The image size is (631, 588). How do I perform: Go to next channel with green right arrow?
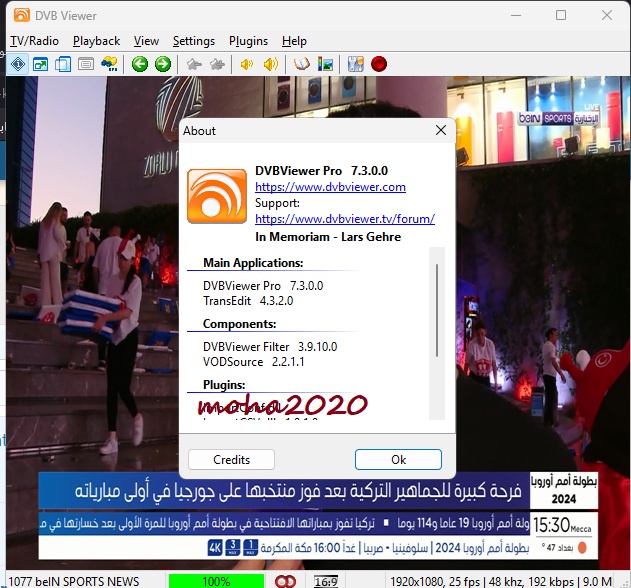(163, 64)
